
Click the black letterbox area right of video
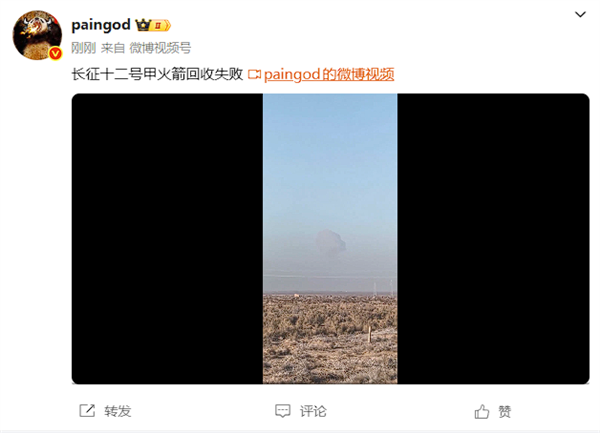[493, 238]
